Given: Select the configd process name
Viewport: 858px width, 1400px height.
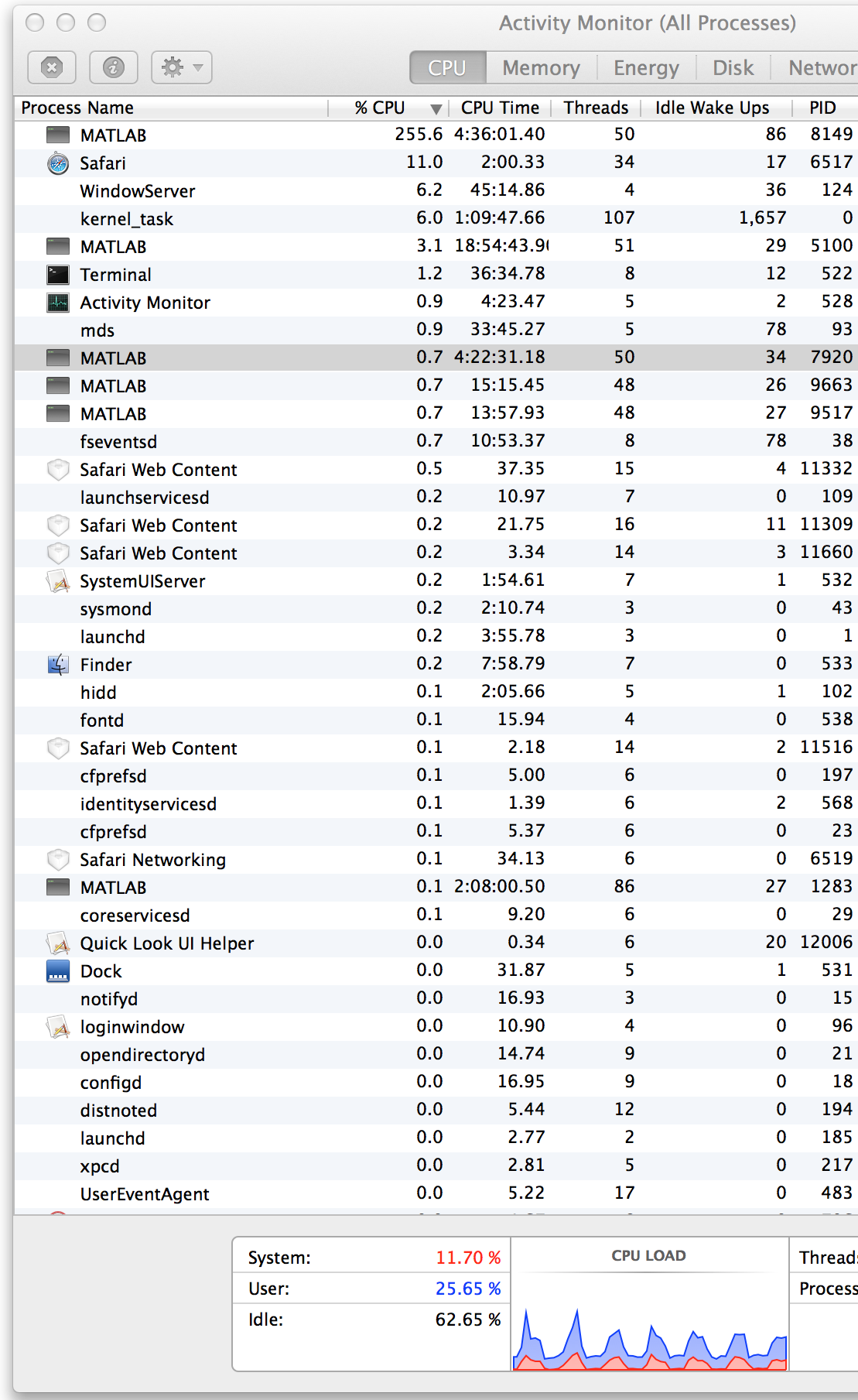Looking at the screenshot, I should [111, 1083].
